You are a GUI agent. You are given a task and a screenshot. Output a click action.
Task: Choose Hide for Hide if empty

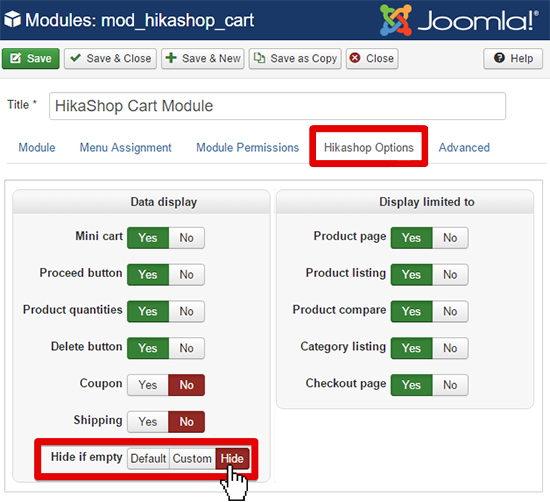232,459
